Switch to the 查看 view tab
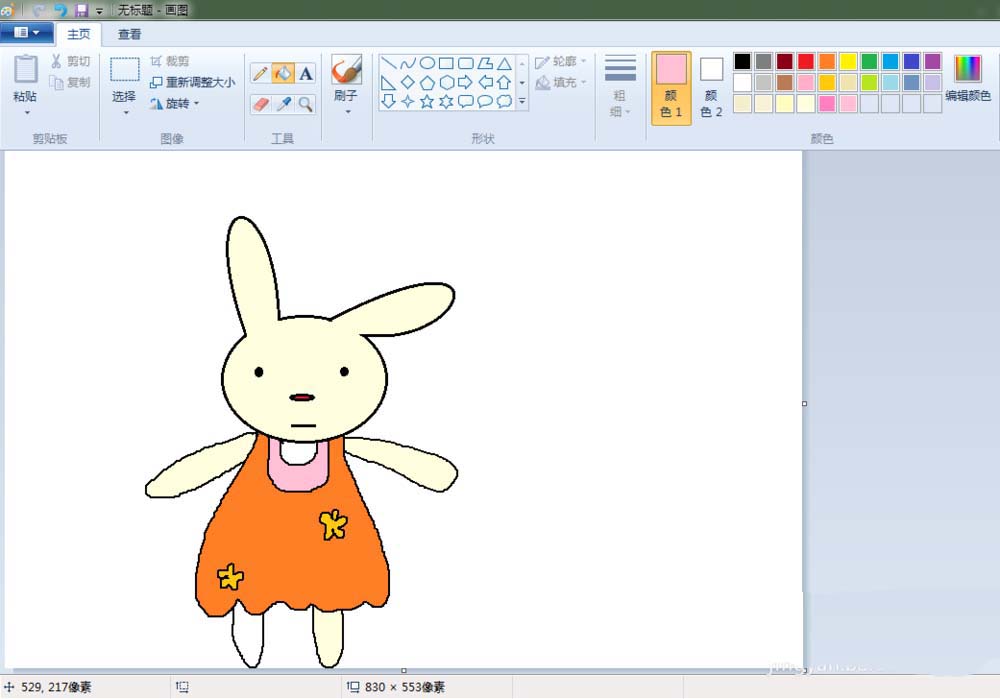The image size is (1000, 699). click(130, 34)
